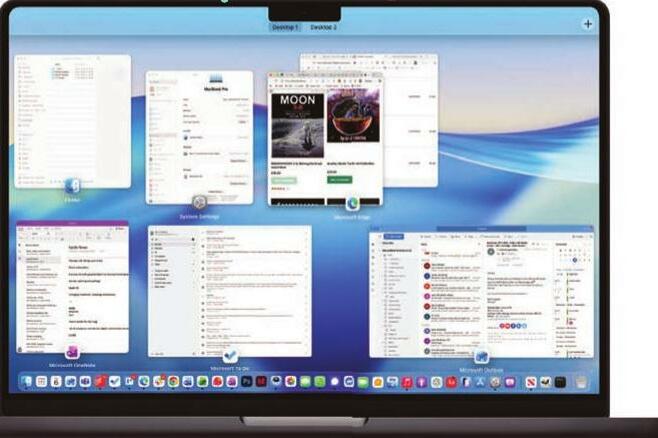Image resolution: width=658 pixels, height=438 pixels.
Task: Open Launchpad from the Dock
Action: [x=41, y=382]
